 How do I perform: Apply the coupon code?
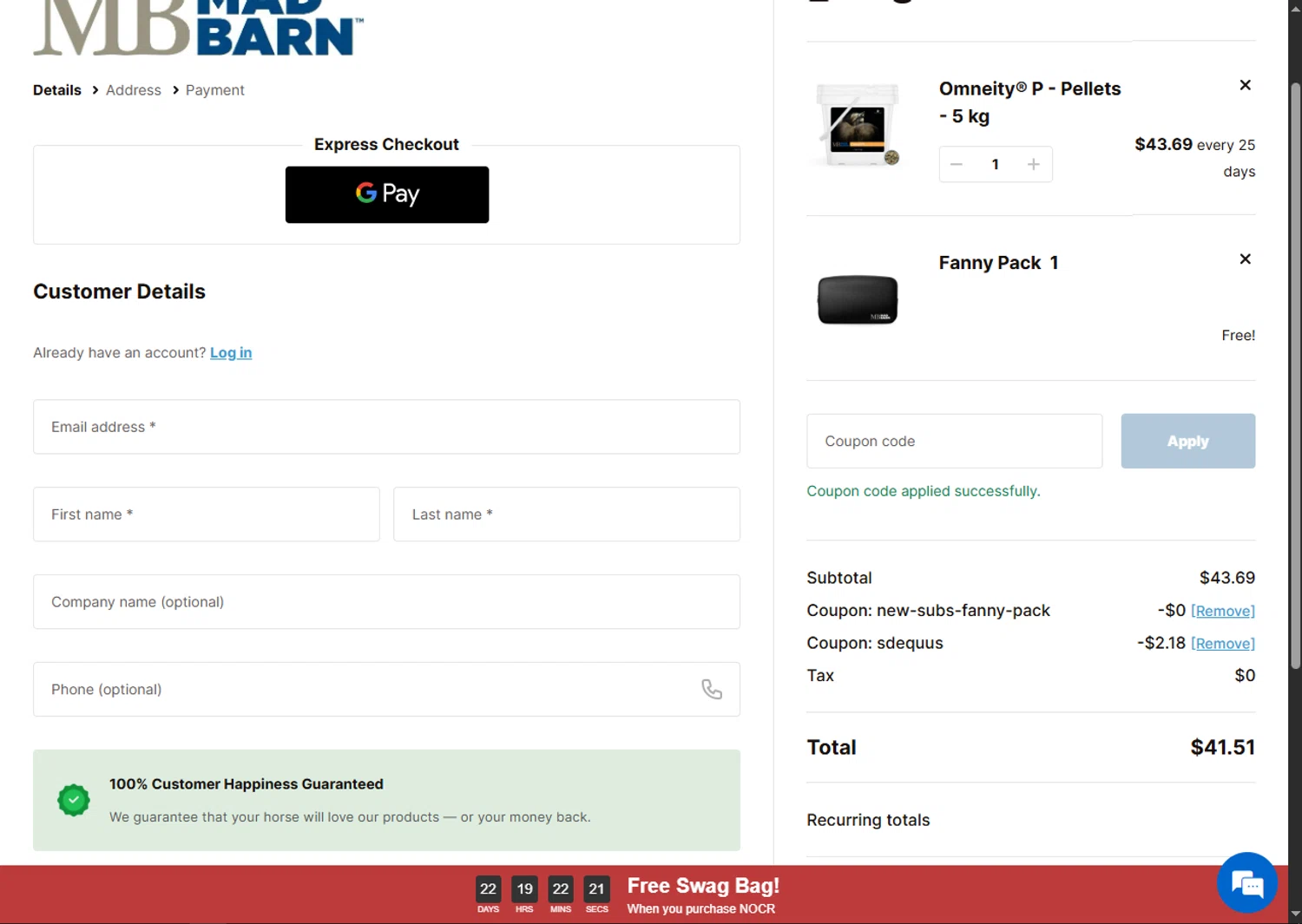(x=1188, y=441)
